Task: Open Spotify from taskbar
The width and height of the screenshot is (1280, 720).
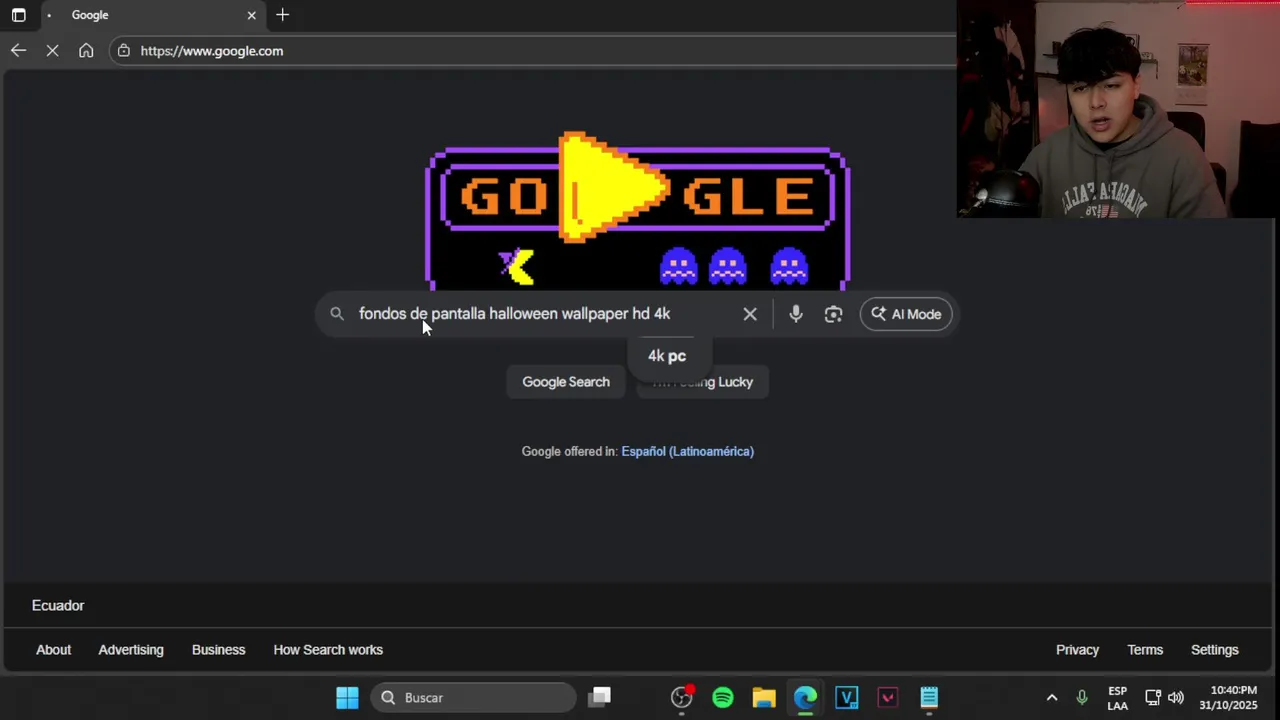Action: click(x=723, y=698)
